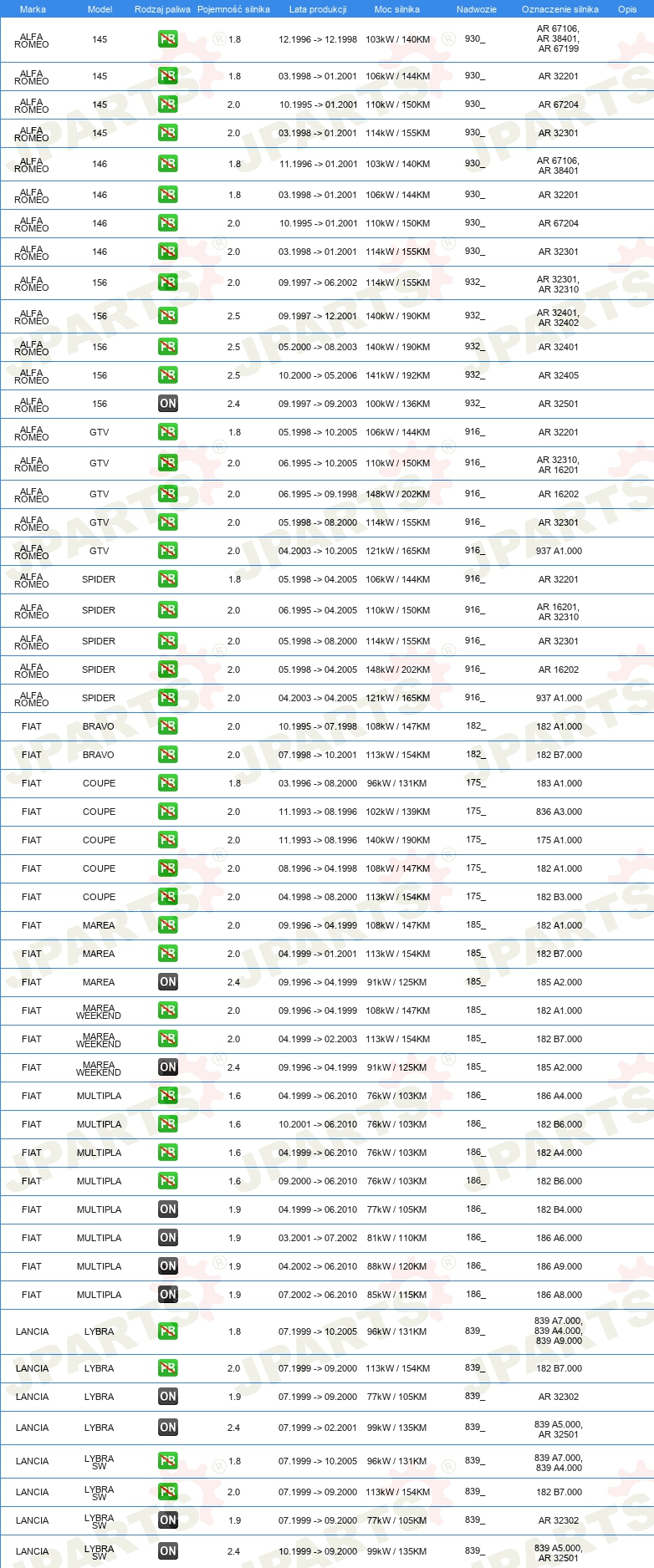Select the date range 04.2003 -> 10.2005
Screen dimensions: 654x1568
click(318, 551)
